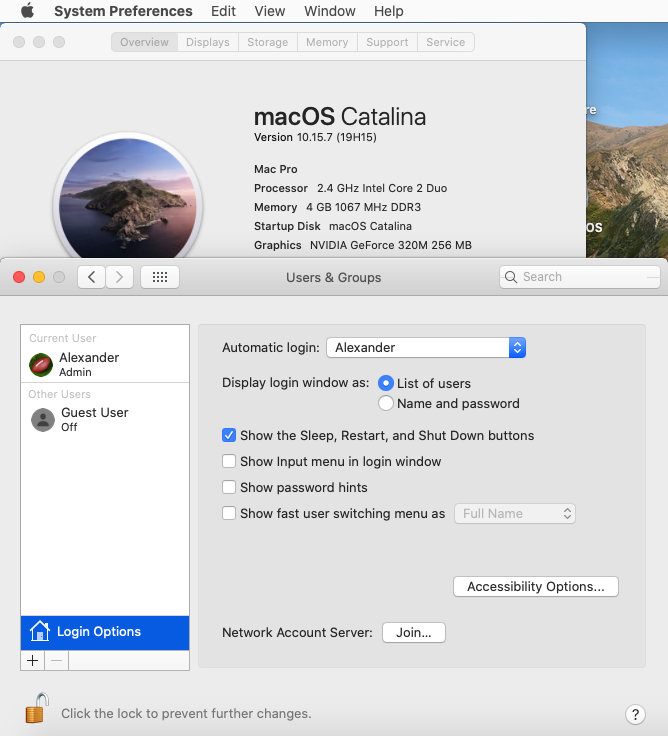Open the Help menu
The width and height of the screenshot is (668, 736).
(x=389, y=11)
